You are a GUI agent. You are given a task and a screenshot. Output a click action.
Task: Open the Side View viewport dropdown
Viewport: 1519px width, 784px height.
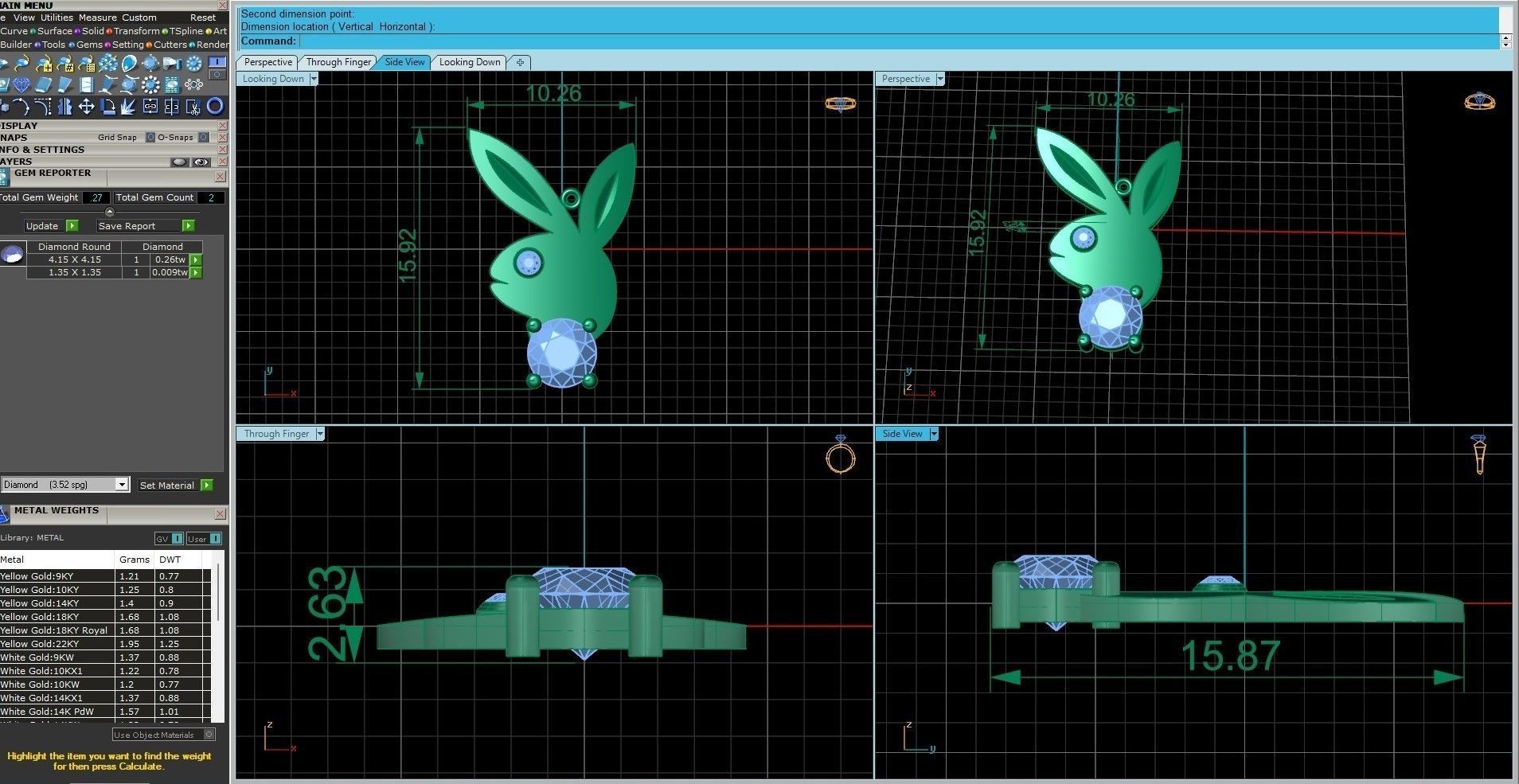[x=934, y=434]
